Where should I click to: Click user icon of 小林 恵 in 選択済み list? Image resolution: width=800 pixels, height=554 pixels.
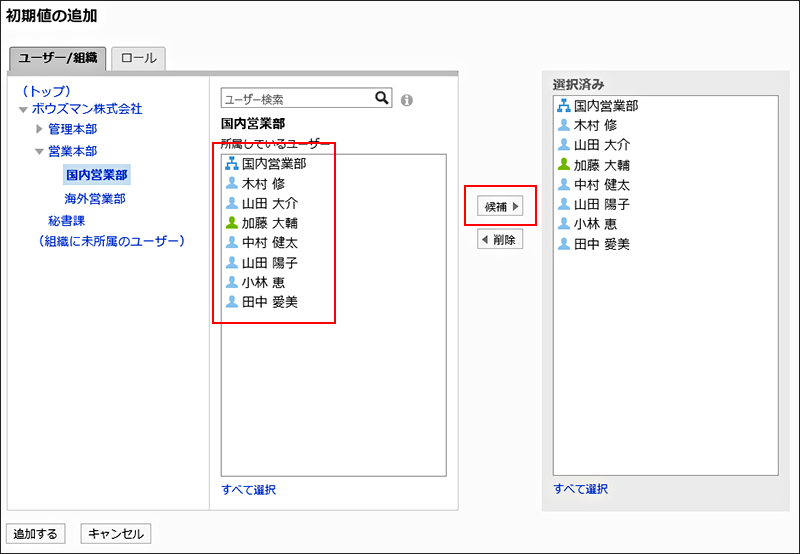564,224
